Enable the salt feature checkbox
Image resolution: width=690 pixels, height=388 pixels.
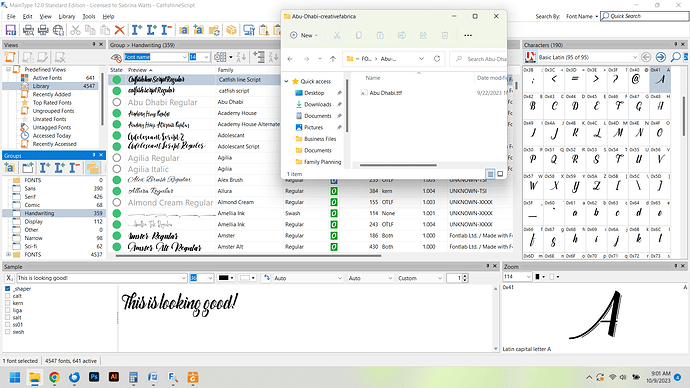click(x=7, y=317)
